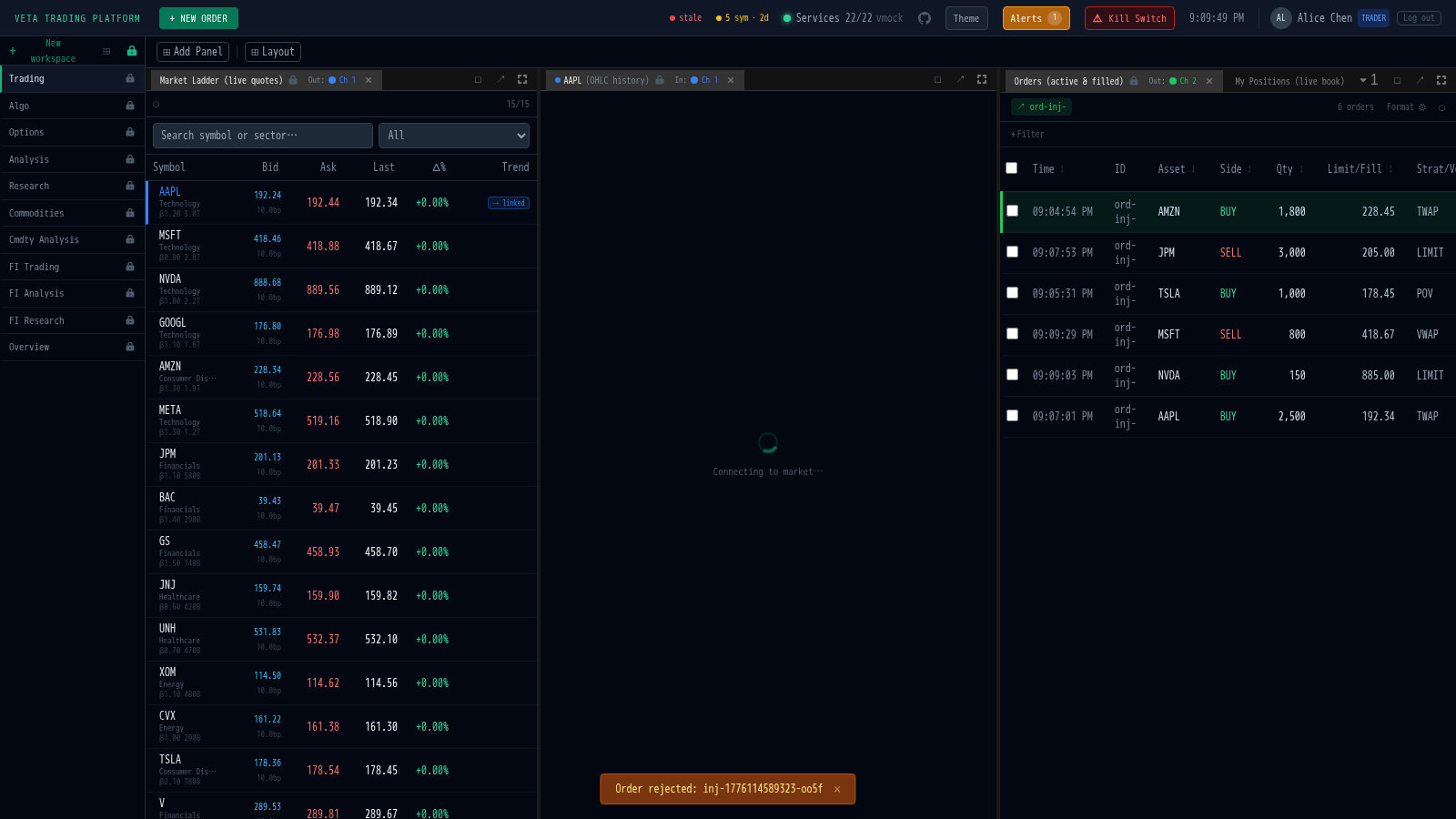Screen dimensions: 1456x819
Task: Click the lock icon on Orders panel header
Action: [1134, 81]
